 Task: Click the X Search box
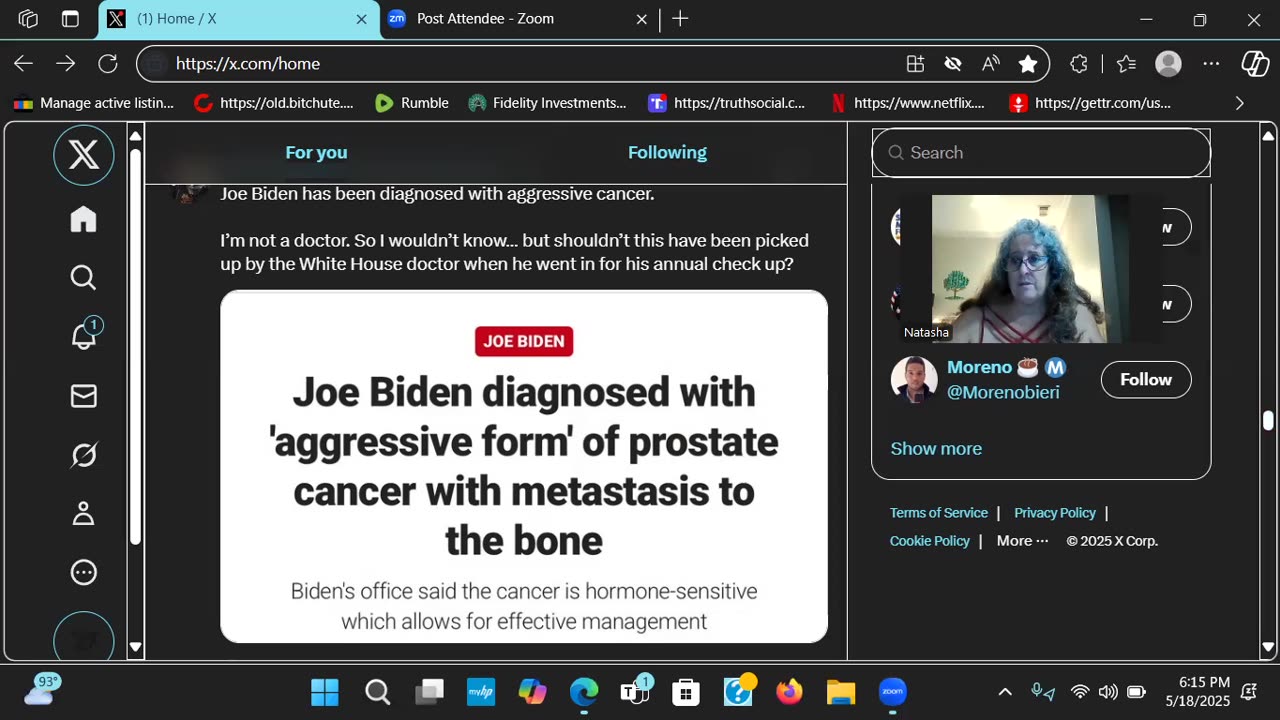1041,153
